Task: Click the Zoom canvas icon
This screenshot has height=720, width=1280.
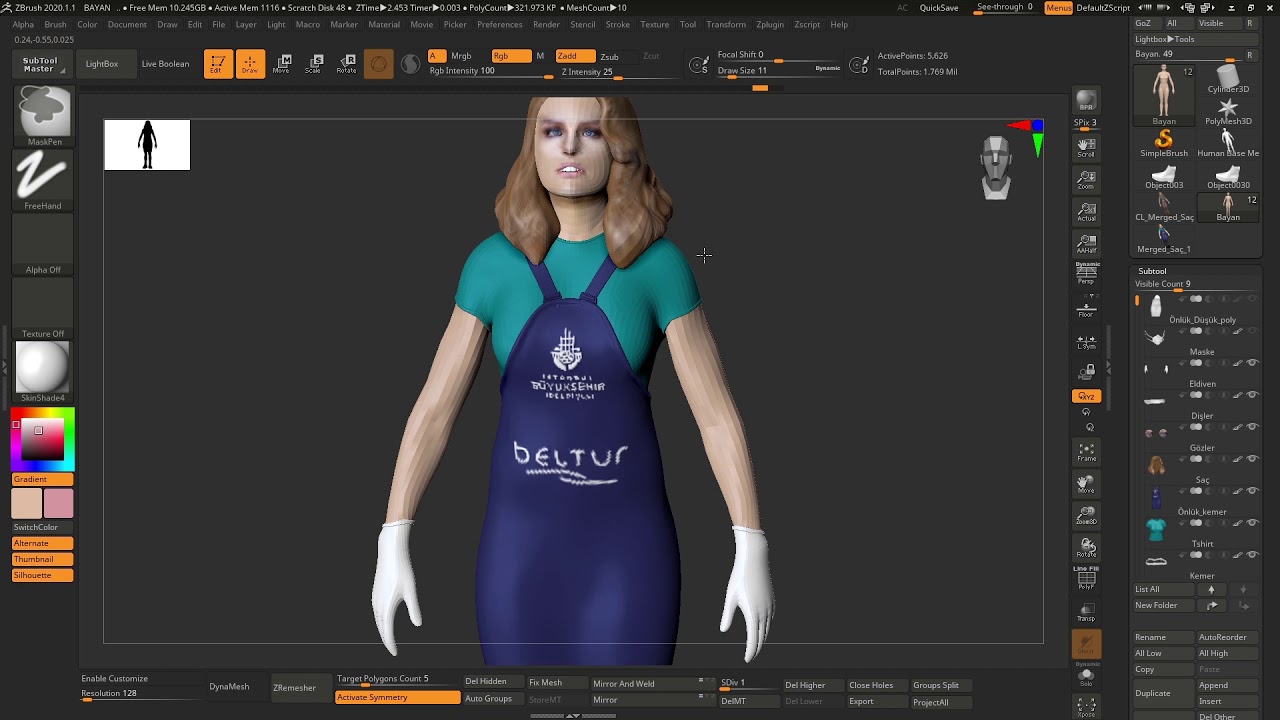Action: point(1086,180)
